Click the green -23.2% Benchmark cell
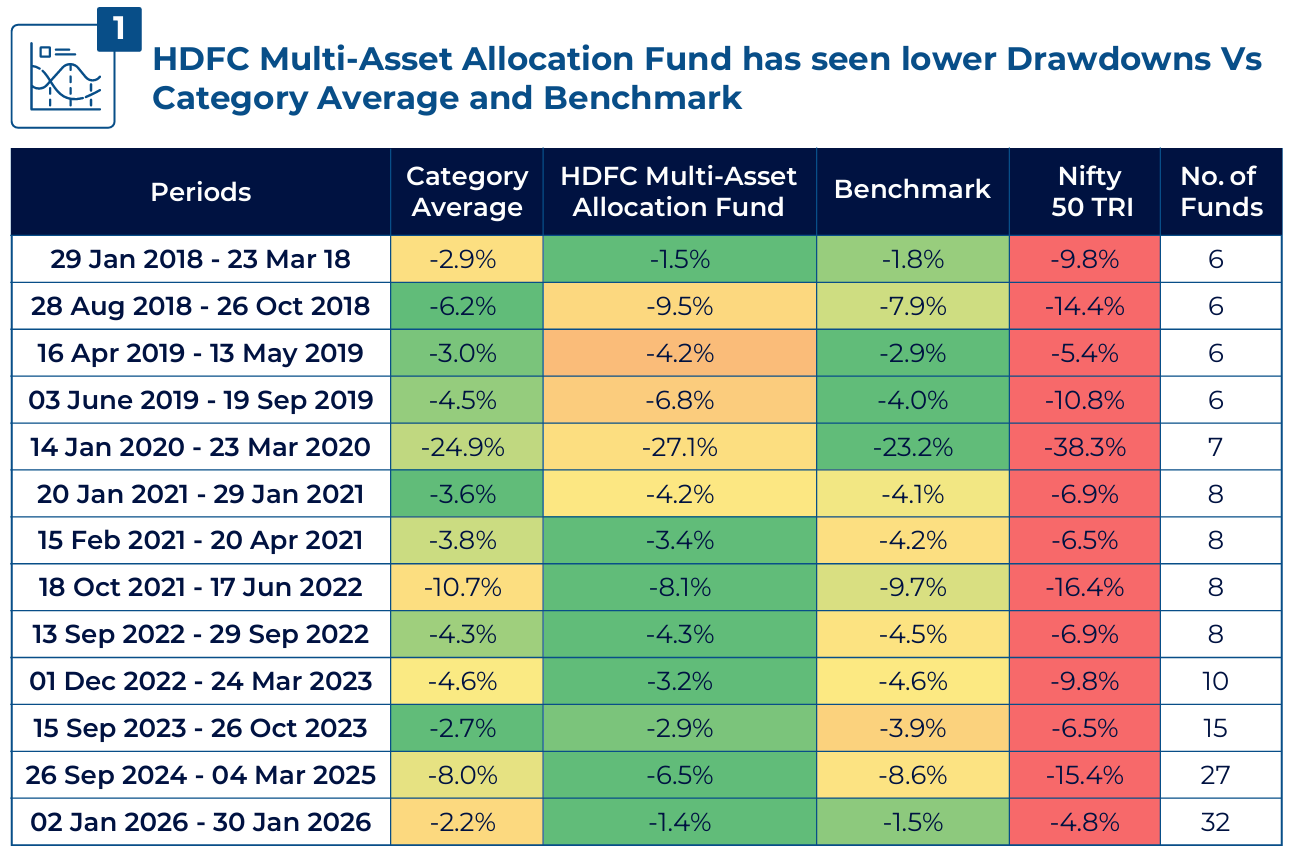The width and height of the screenshot is (1292, 854). point(912,447)
